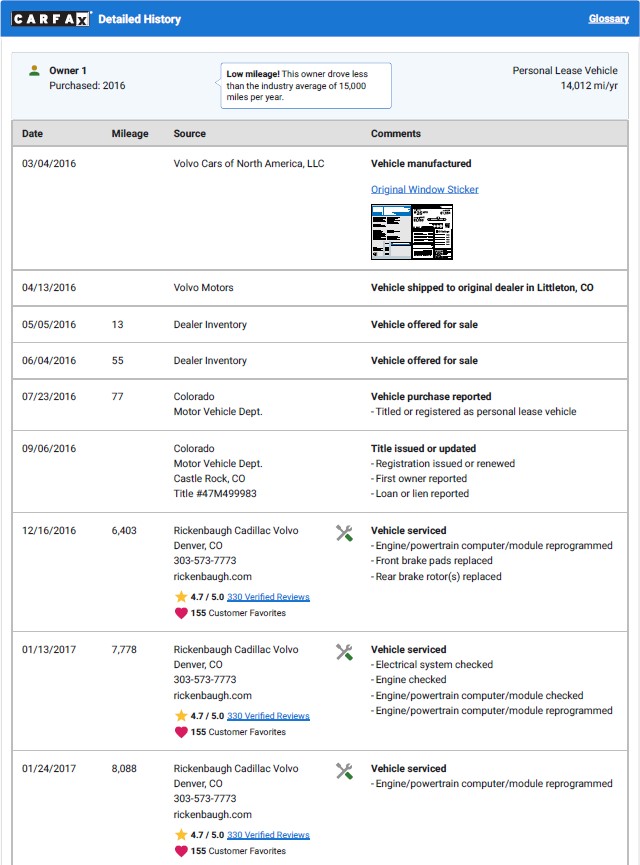The image size is (640, 865).
Task: Click the star rating icon in 01/24/2017 row
Action: tap(181, 835)
